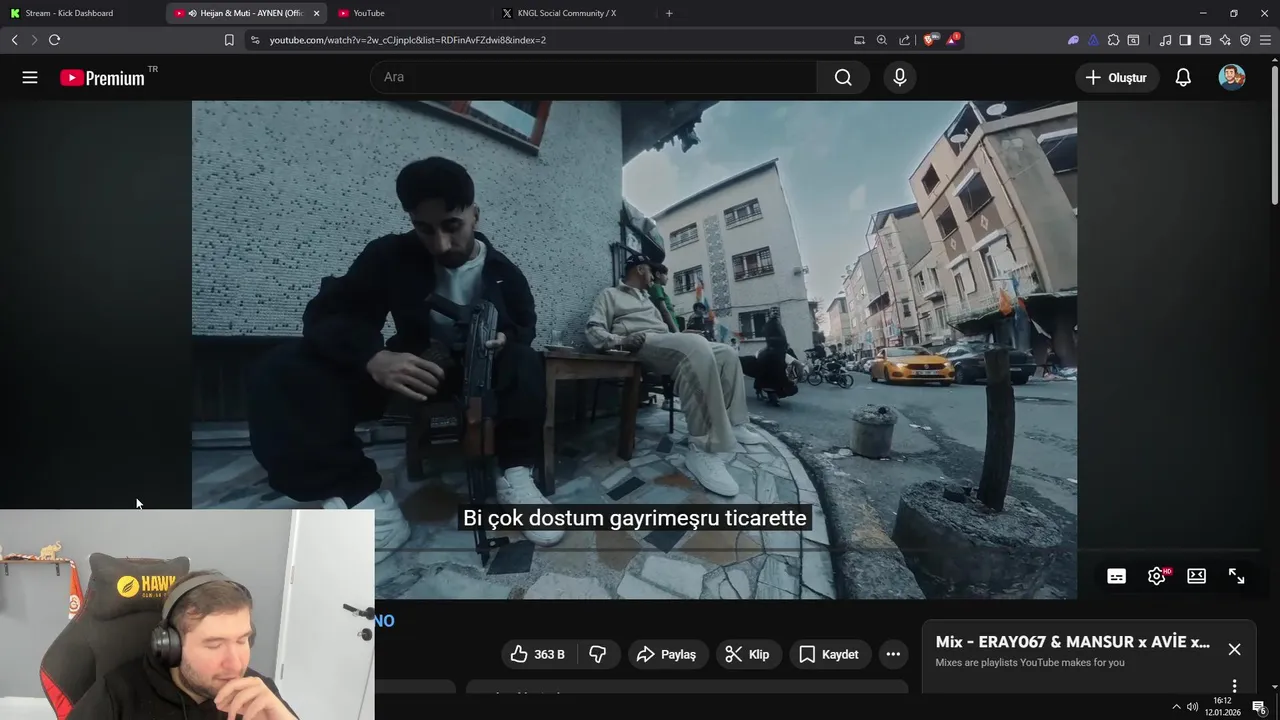This screenshot has width=1280, height=720.
Task: Open more actions ellipsis under video
Action: click(893, 654)
